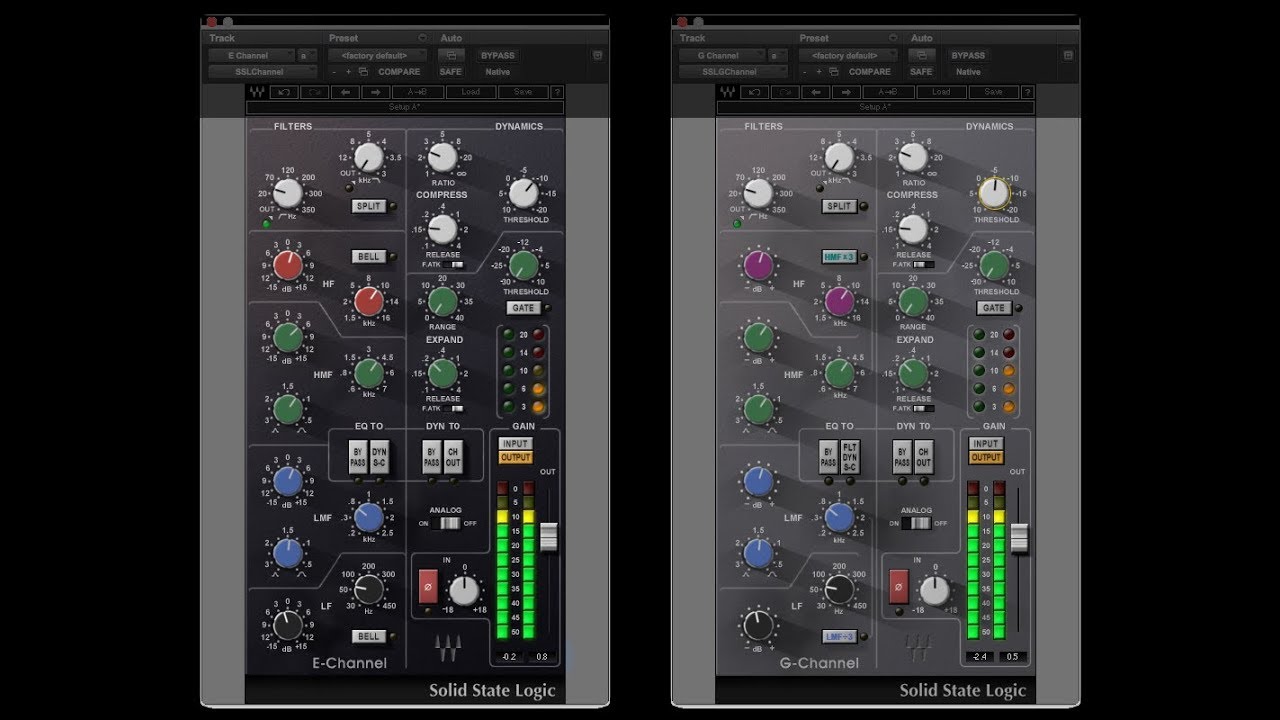
Task: Click the red HF gain knob on E-Channel
Action: [288, 265]
